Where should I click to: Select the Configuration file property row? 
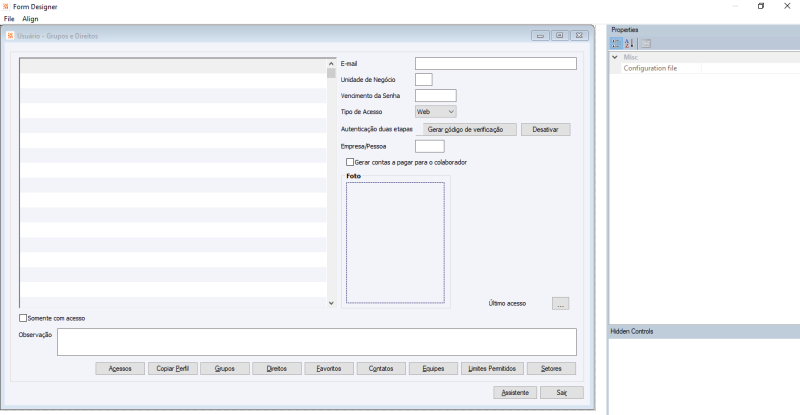pos(705,68)
